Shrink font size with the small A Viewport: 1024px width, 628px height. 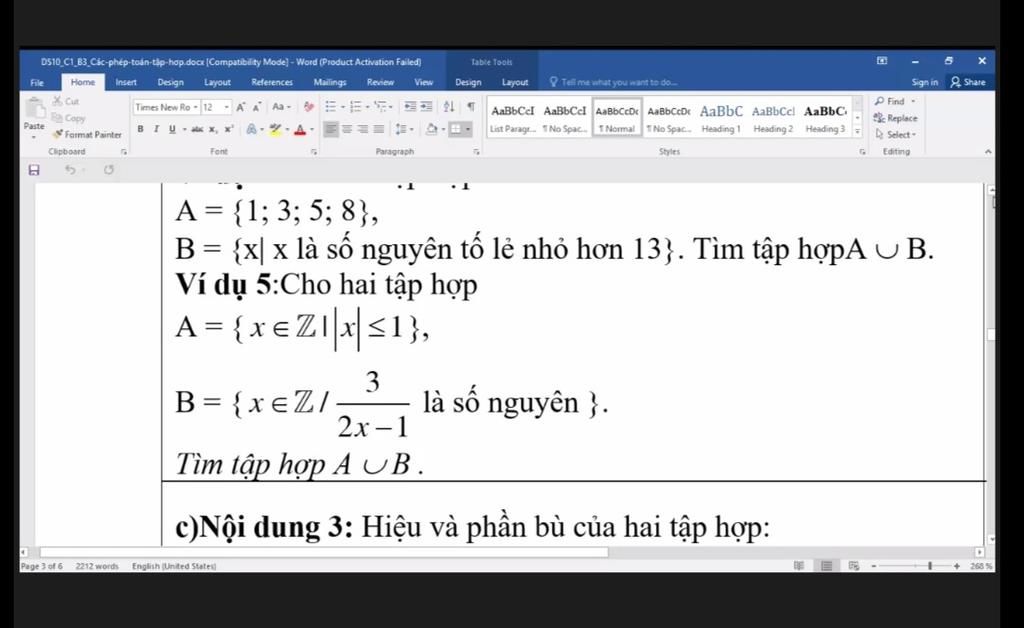(257, 107)
